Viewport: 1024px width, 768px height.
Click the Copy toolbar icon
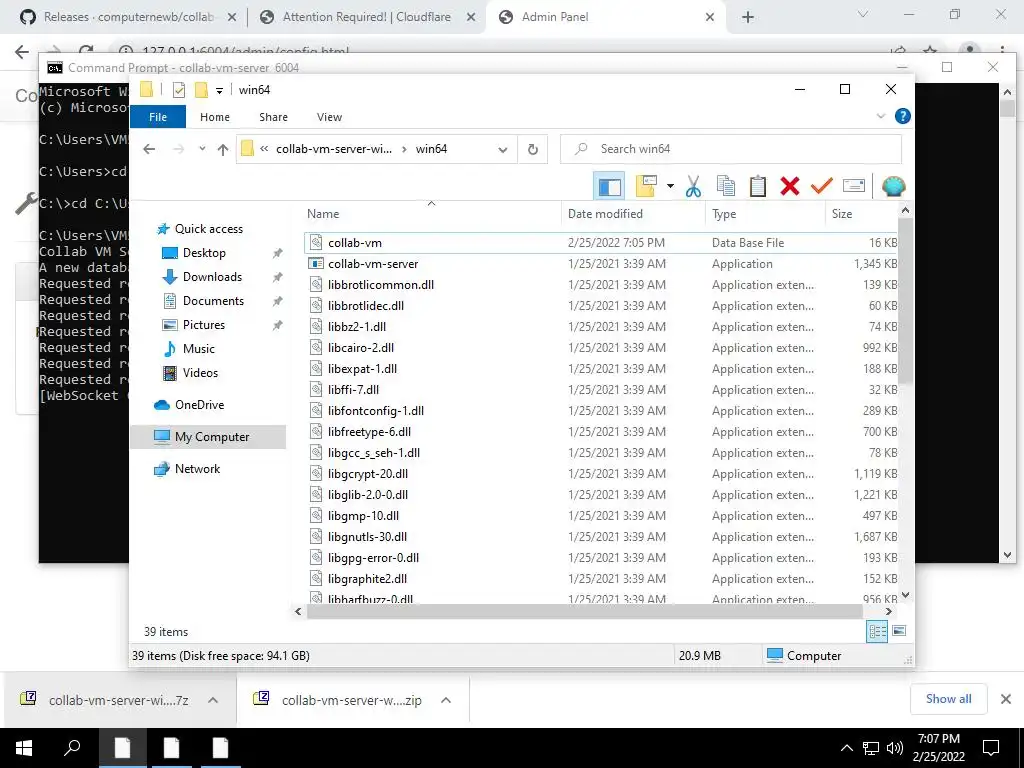click(726, 186)
